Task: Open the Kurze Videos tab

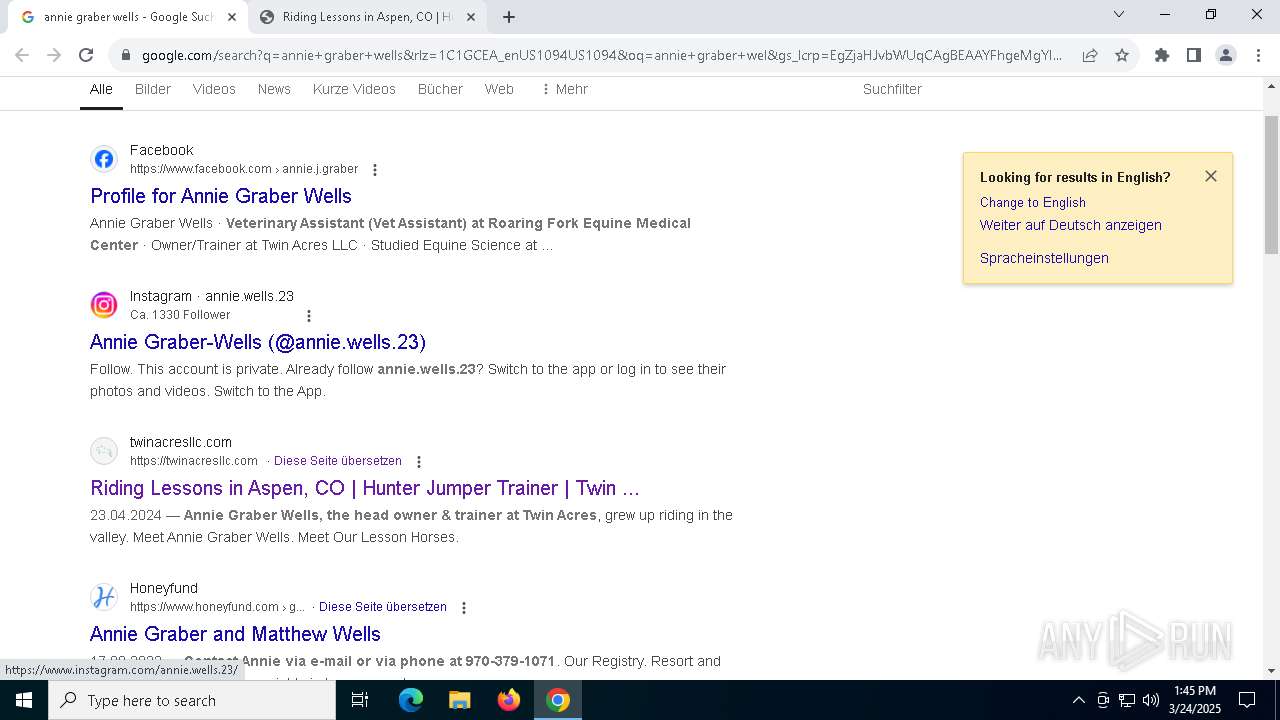Action: tap(354, 89)
